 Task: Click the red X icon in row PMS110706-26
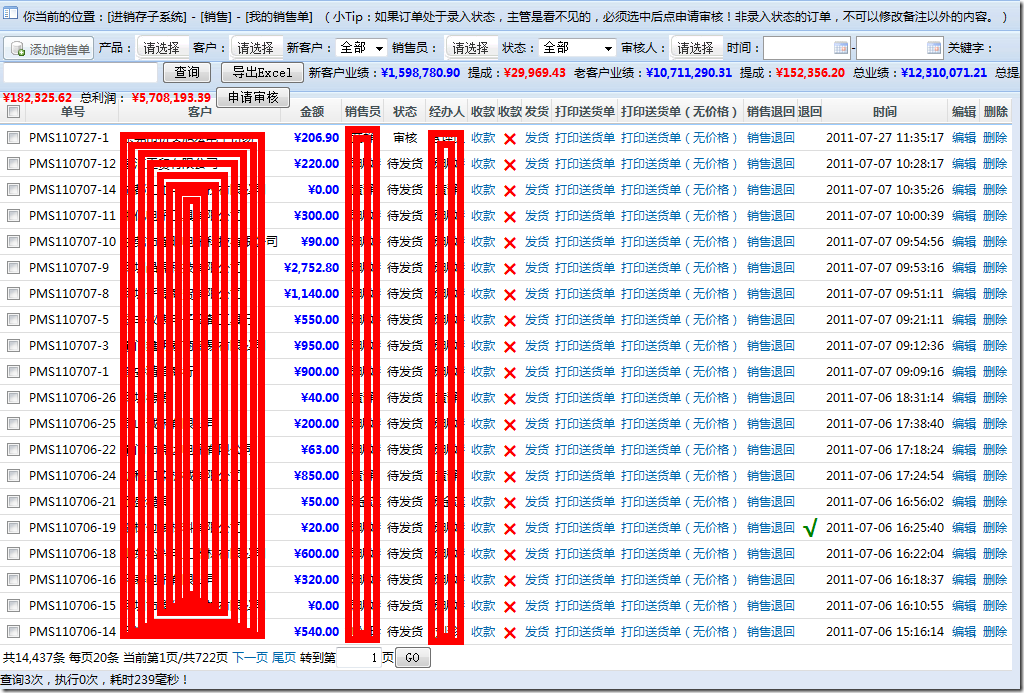coord(510,398)
